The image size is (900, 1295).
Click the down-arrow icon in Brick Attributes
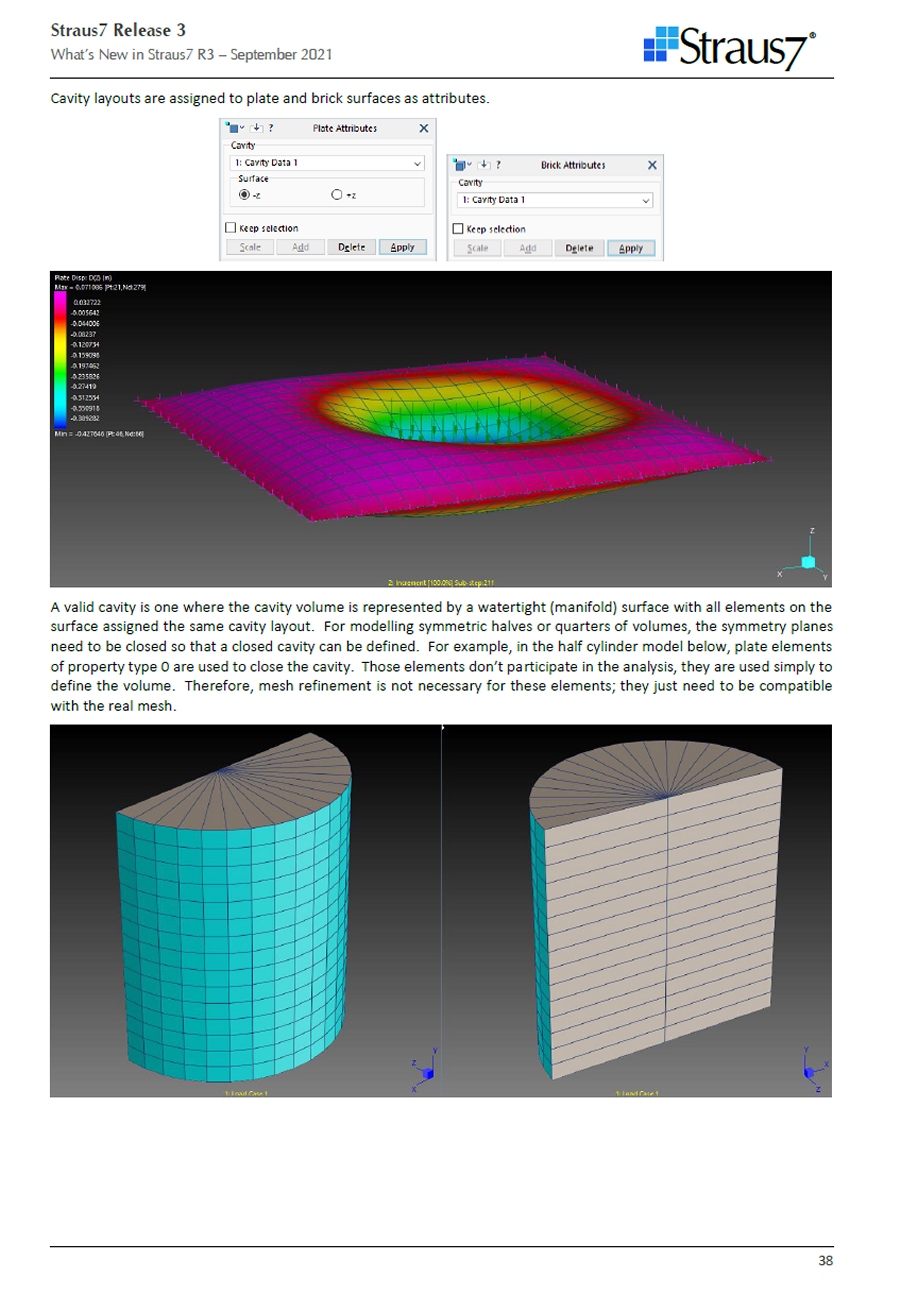tap(483, 165)
